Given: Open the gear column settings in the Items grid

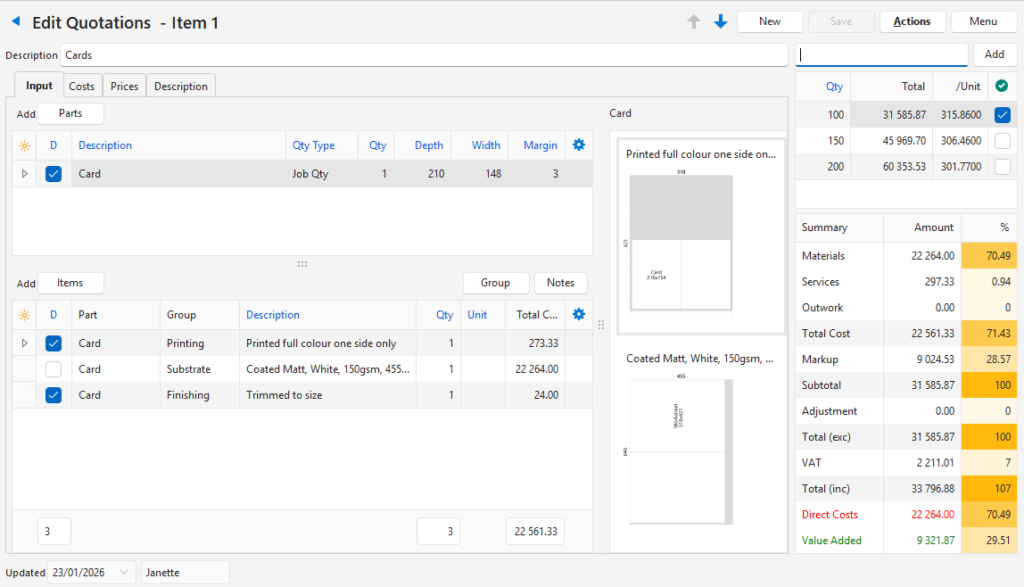Looking at the screenshot, I should pyautogui.click(x=578, y=314).
